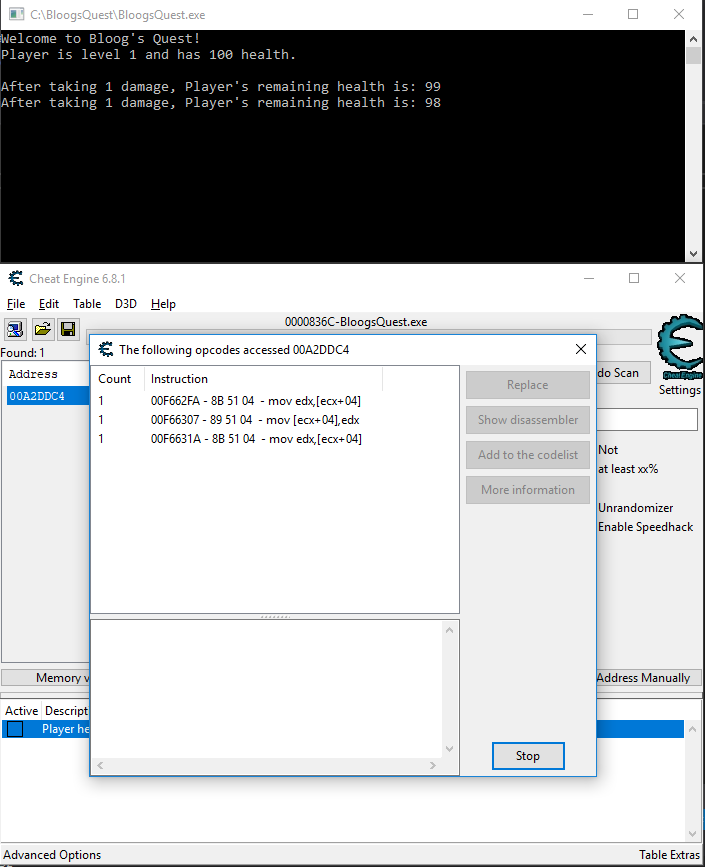Stop the opcode monitoring

pyautogui.click(x=528, y=756)
